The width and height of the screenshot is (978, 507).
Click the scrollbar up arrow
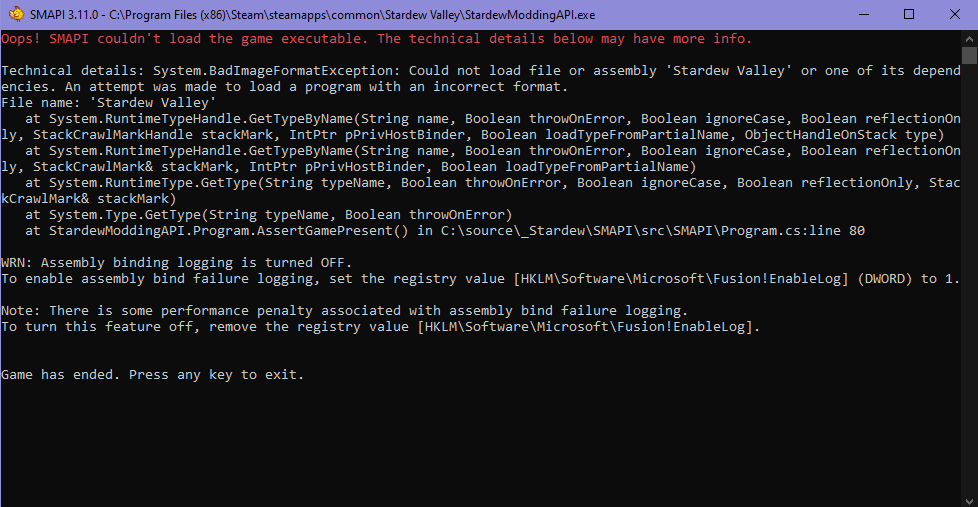[x=969, y=38]
